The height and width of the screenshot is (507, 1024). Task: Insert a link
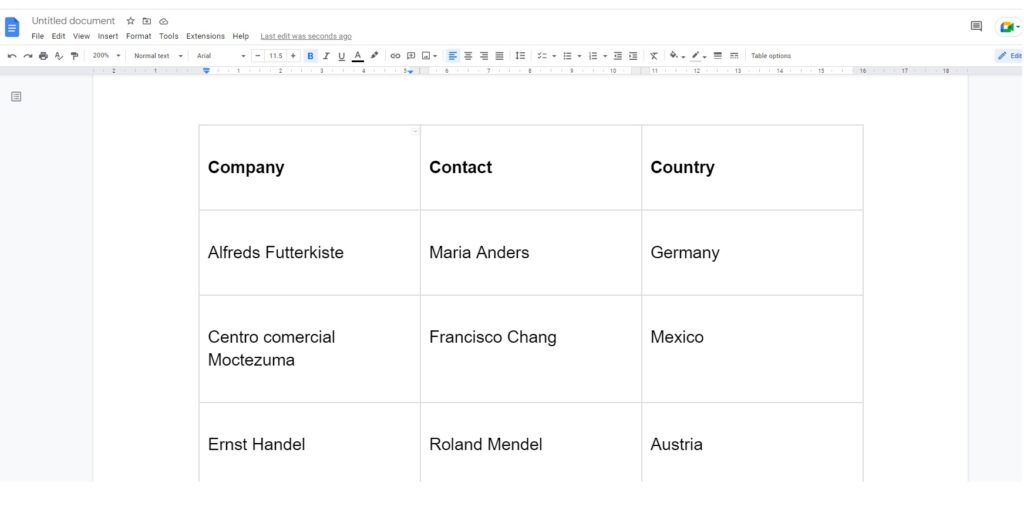395,56
